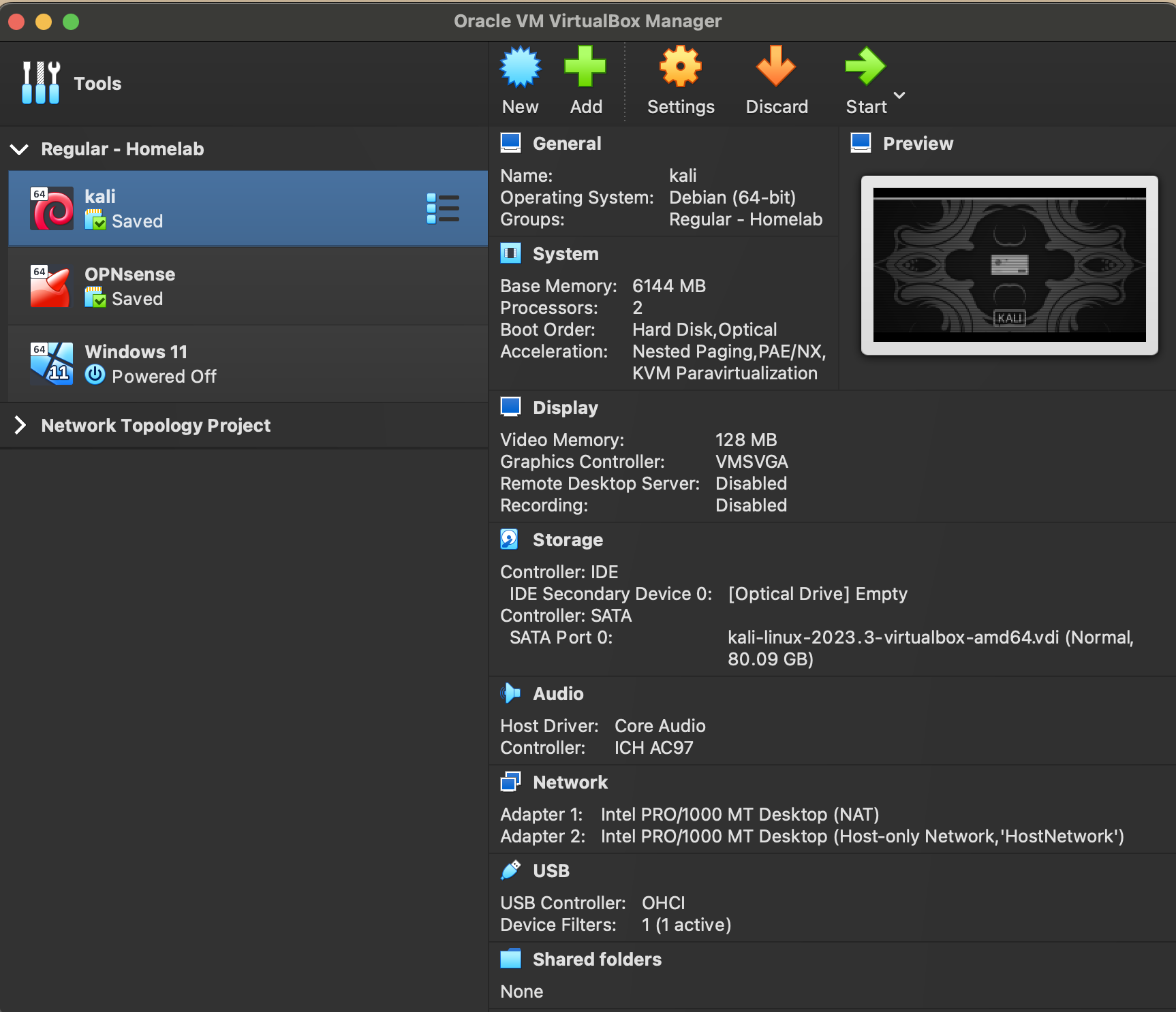Click the '6144 MB' base memory value
The image size is (1176, 1012).
(669, 286)
